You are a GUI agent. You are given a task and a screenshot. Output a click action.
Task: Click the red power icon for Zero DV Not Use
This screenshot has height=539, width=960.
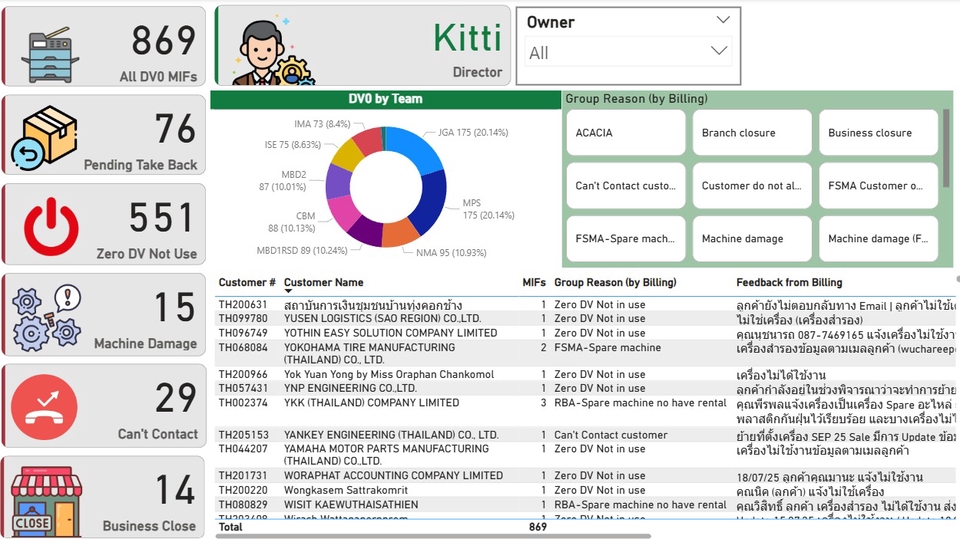click(x=51, y=227)
